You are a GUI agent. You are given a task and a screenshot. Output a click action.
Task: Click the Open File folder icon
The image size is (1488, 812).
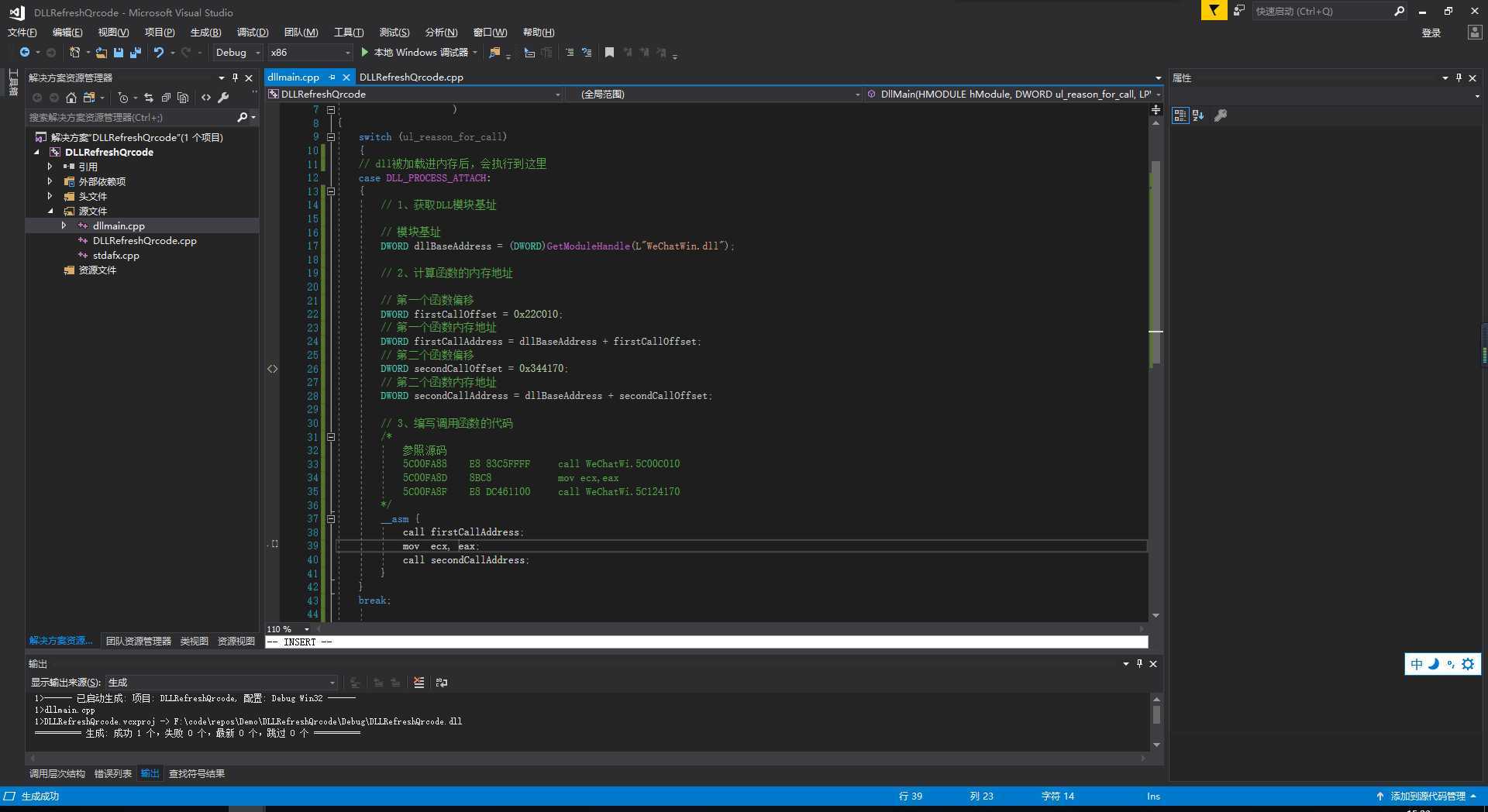[102, 52]
